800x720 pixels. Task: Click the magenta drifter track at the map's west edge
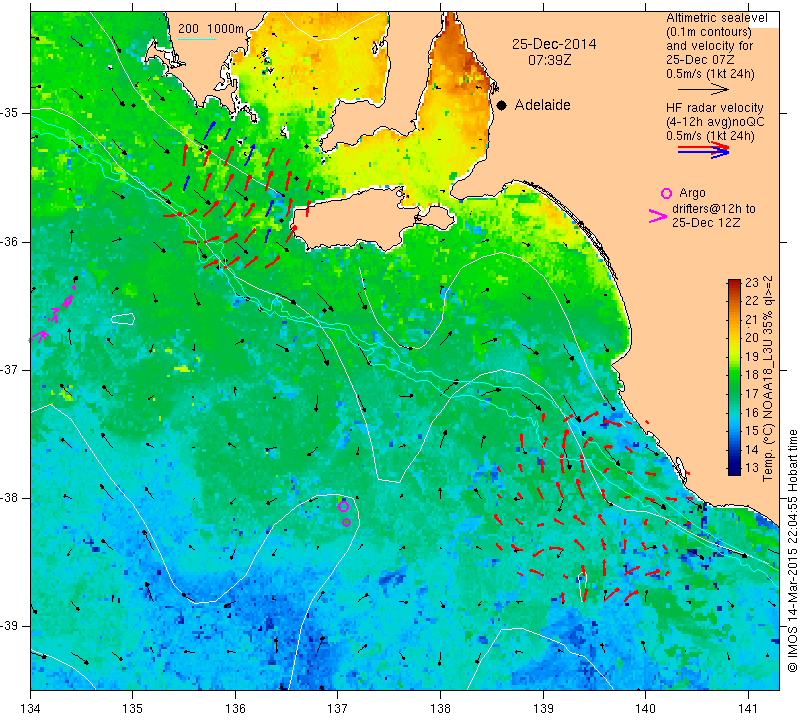pos(53,314)
